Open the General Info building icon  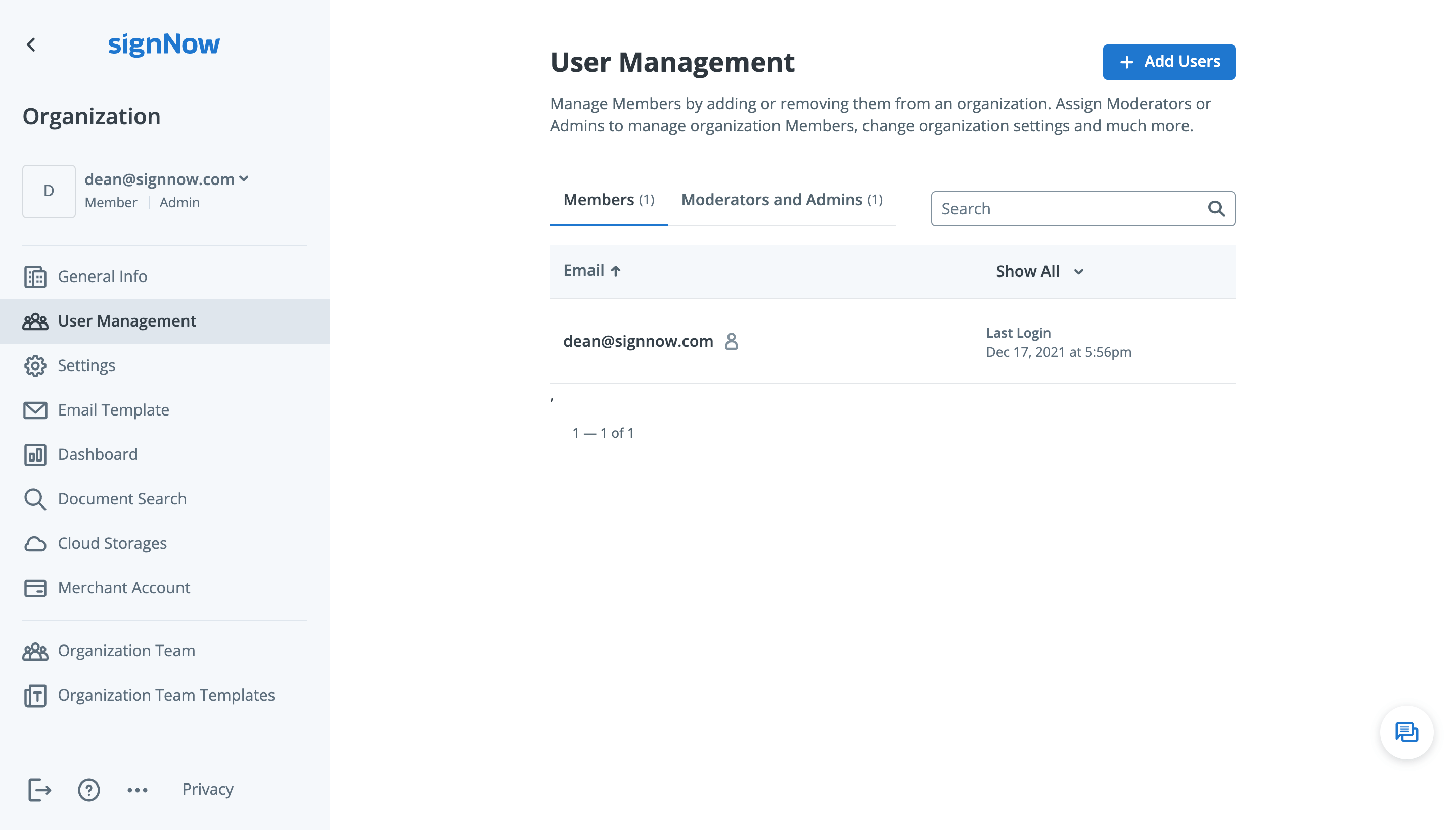click(35, 277)
